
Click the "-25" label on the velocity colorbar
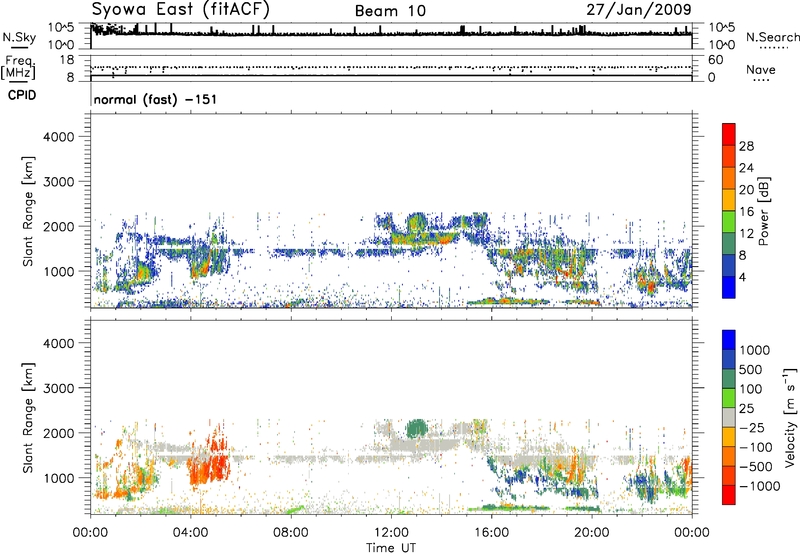(752, 428)
